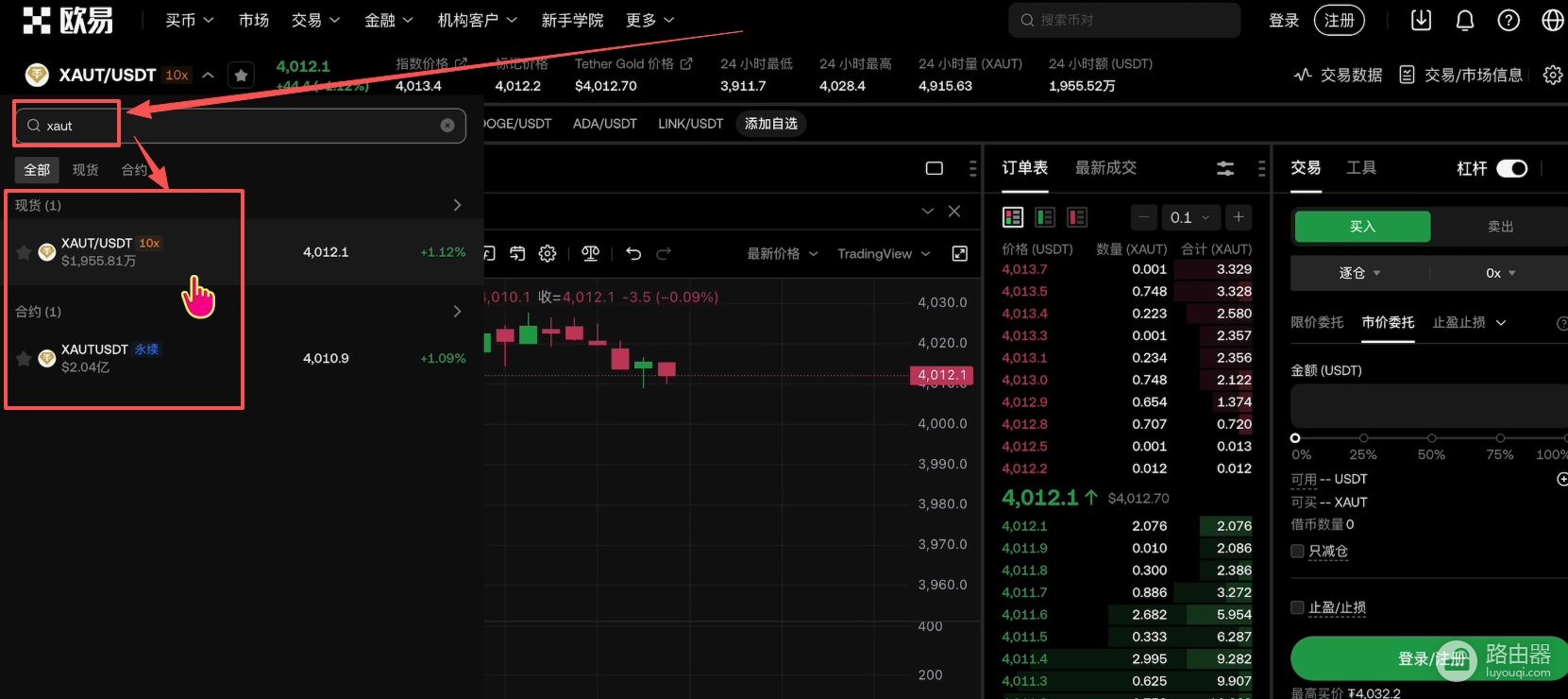Open the 市场 navigation item
The height and width of the screenshot is (699, 1568).
coord(254,20)
